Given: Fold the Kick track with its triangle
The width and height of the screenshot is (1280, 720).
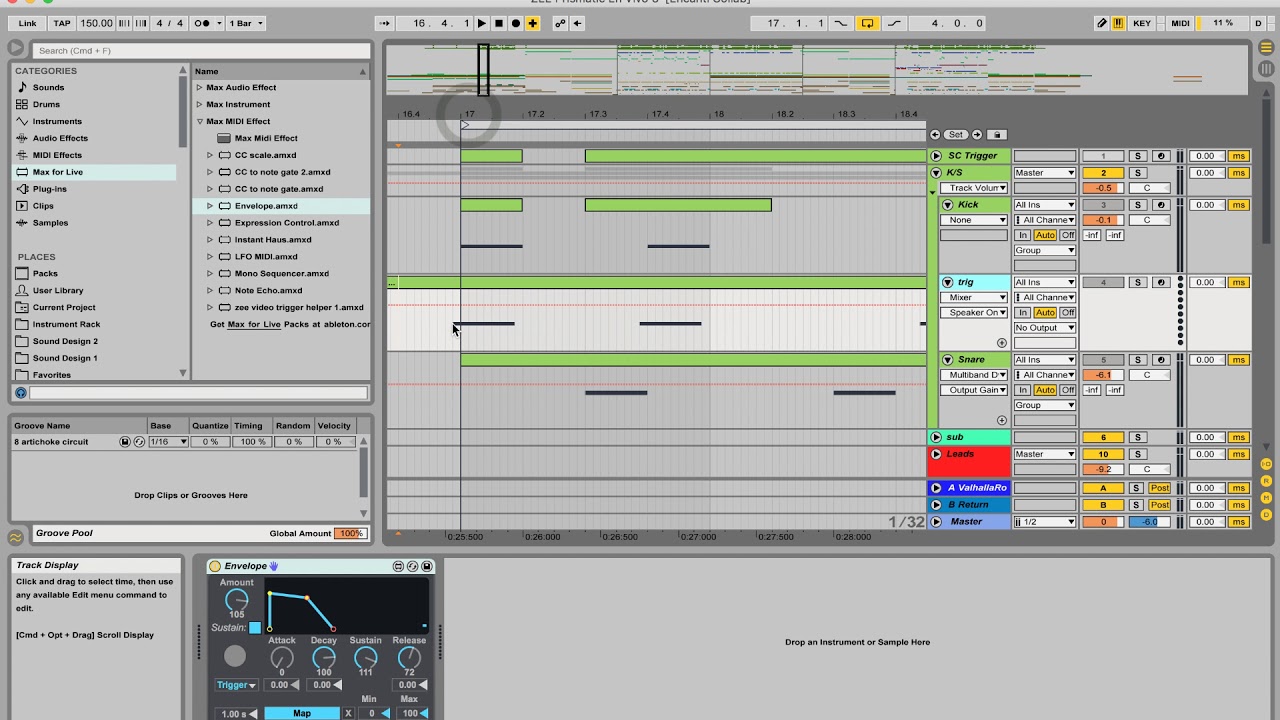Looking at the screenshot, I should 948,205.
